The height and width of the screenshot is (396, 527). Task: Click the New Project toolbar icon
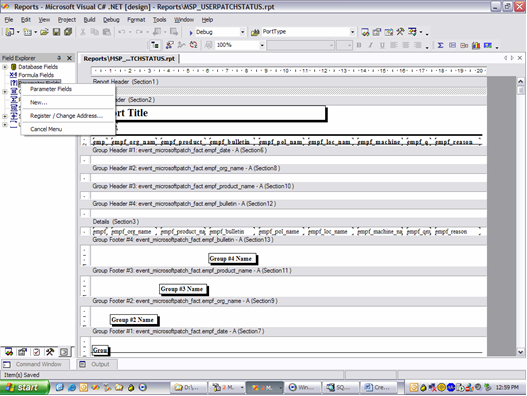[x=9, y=32]
